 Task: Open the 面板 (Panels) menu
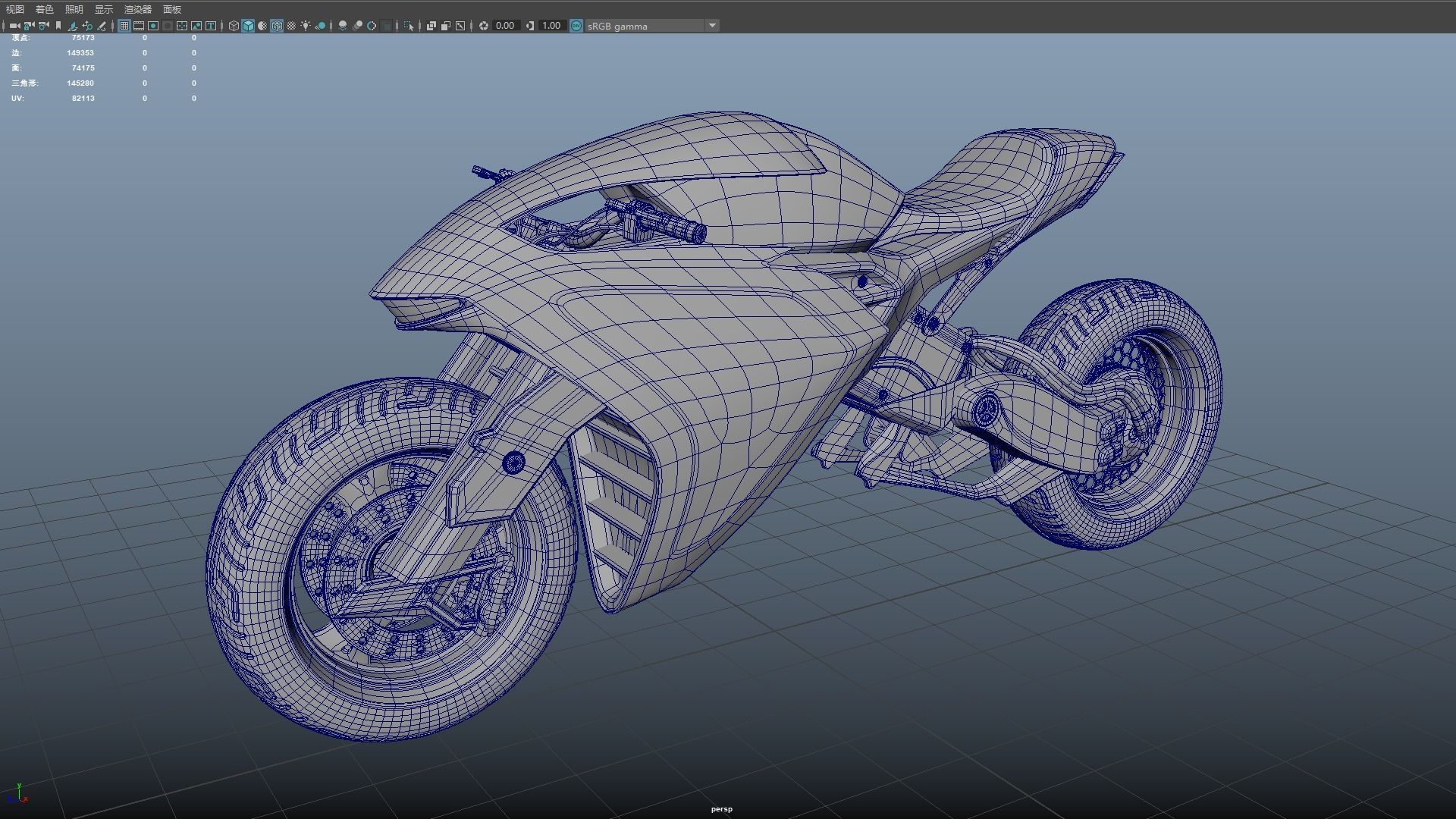(171, 9)
